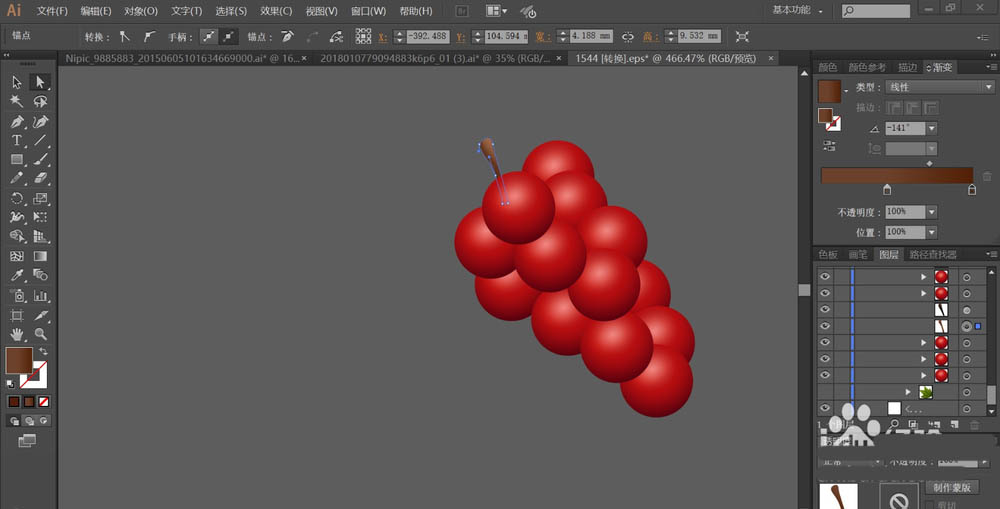Toggle visibility of the black stem layer
The height and width of the screenshot is (509, 1000).
tap(825, 309)
